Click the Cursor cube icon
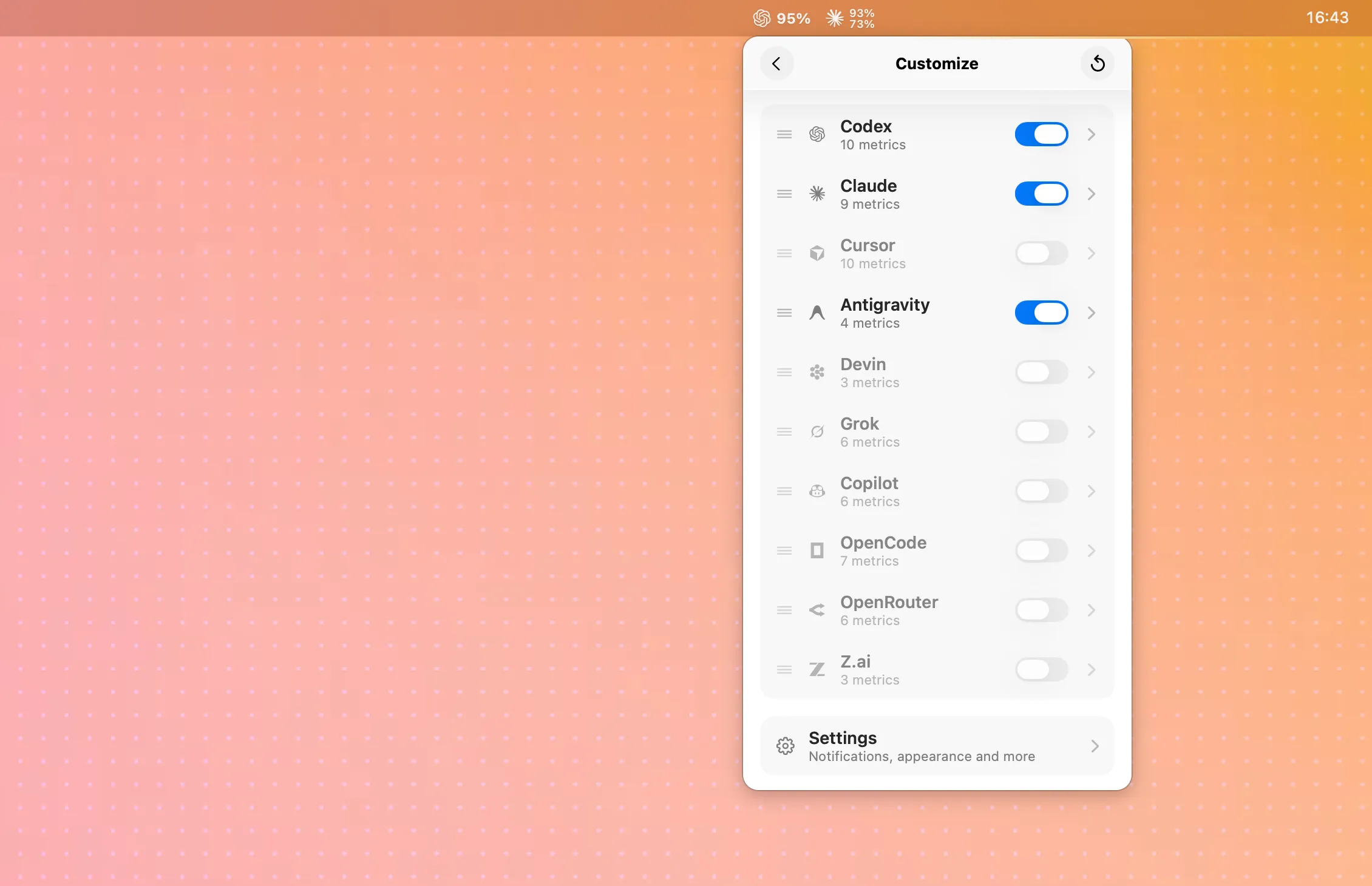 click(817, 253)
